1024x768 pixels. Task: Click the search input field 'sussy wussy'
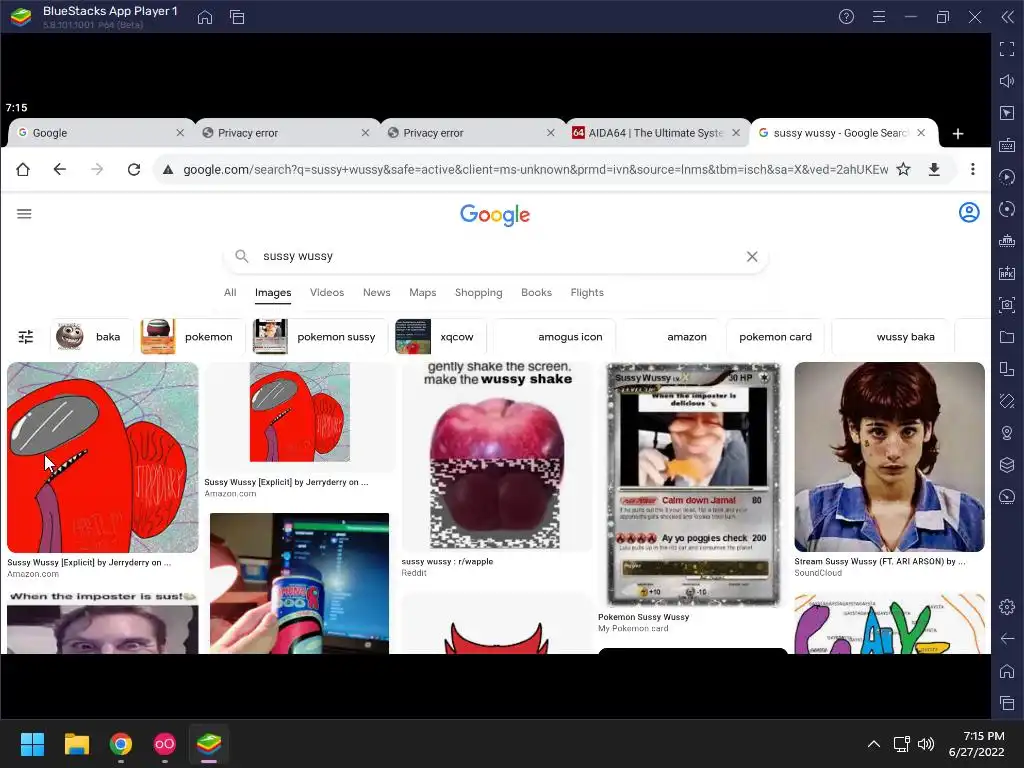(x=495, y=257)
